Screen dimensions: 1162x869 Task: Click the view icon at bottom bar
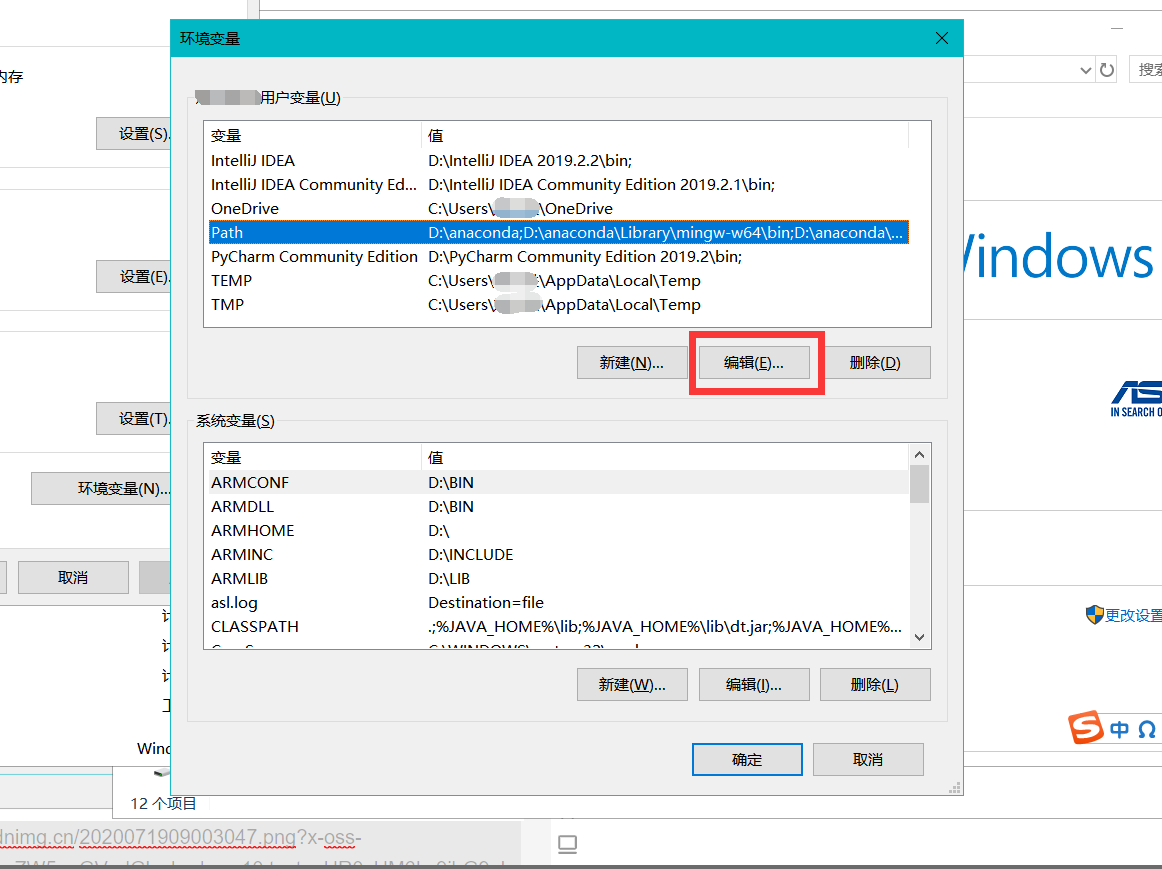click(x=568, y=844)
